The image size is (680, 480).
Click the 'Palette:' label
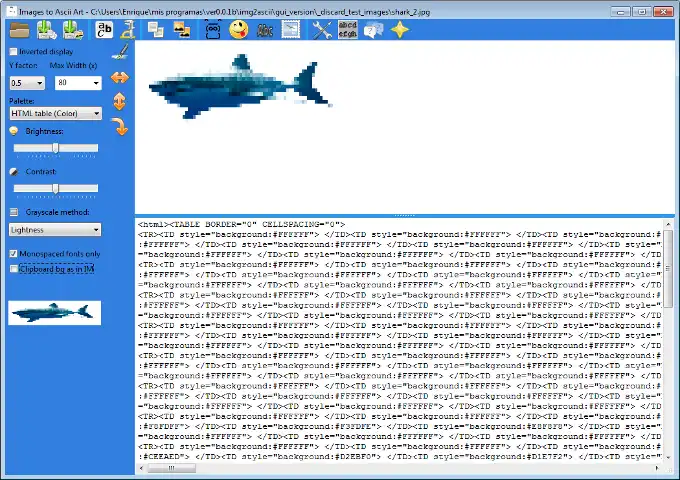(x=22, y=101)
